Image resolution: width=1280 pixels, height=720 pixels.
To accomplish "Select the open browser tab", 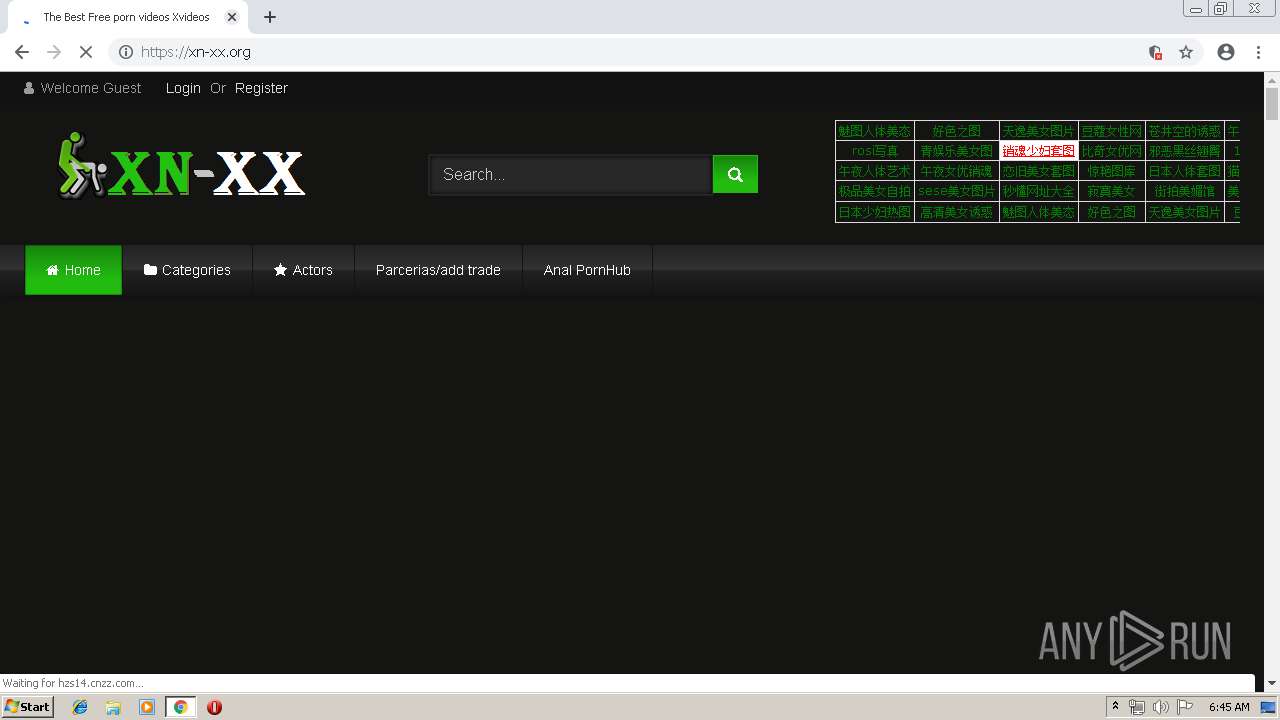I will click(x=127, y=17).
